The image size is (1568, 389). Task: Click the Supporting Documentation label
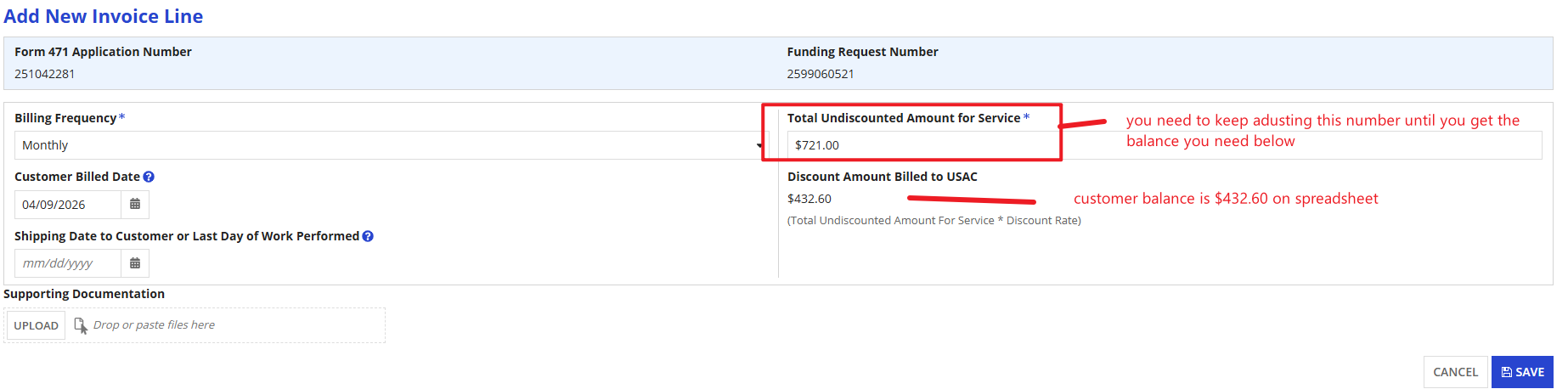tap(84, 294)
